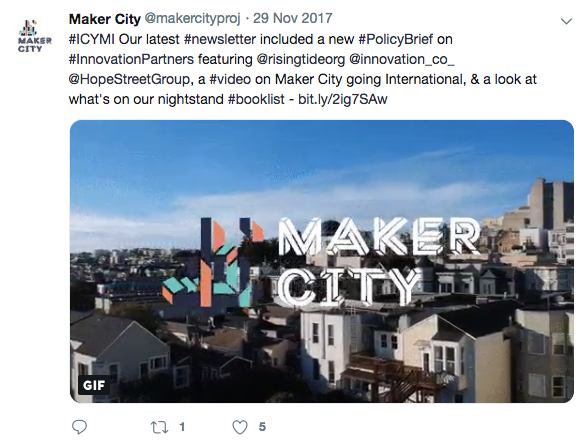This screenshot has height=440, width=581.
Task: Click the GIF badge on the media
Action: point(94,386)
